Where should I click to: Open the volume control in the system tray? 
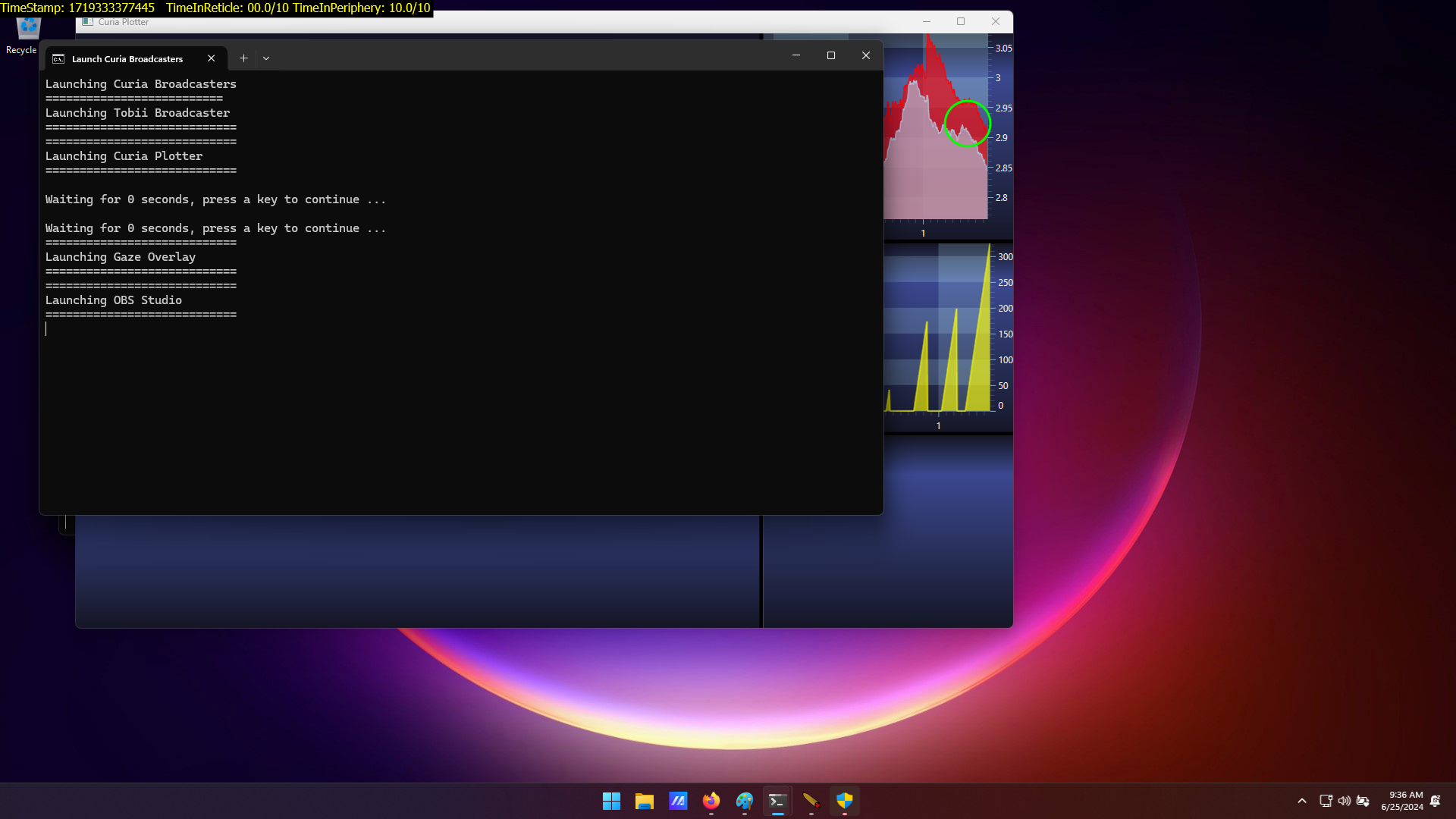[x=1344, y=801]
